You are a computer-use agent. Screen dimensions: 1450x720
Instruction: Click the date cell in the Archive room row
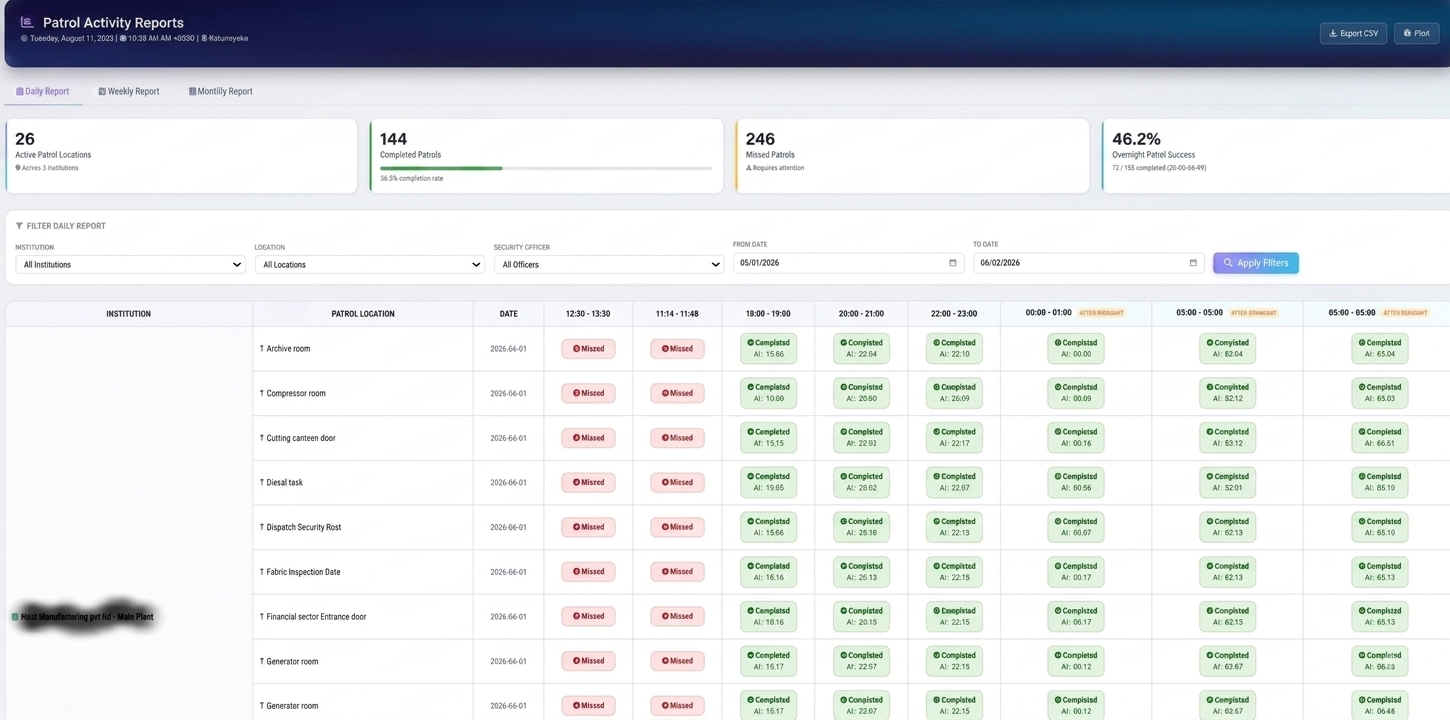(x=509, y=349)
